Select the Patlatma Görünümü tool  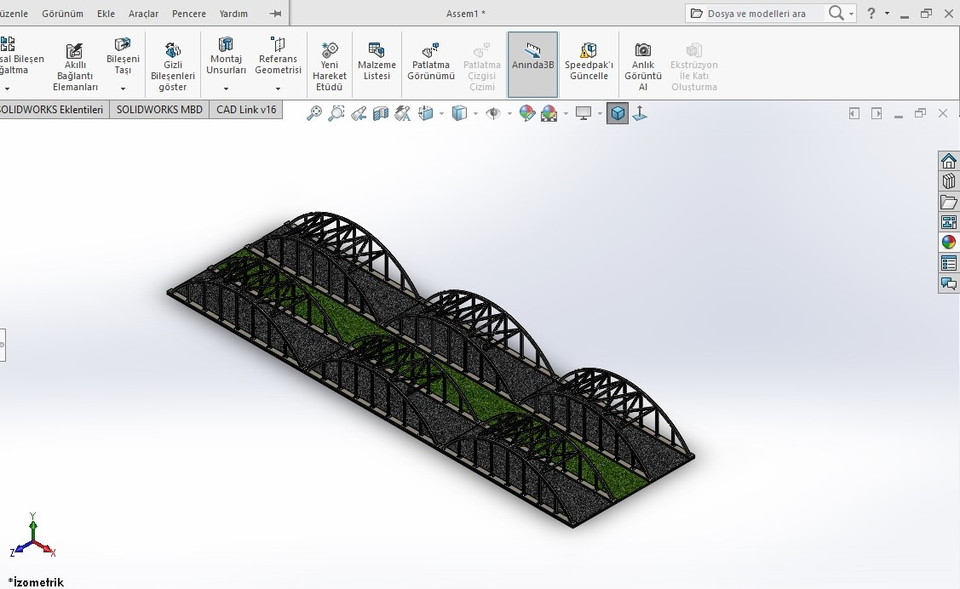tap(430, 62)
